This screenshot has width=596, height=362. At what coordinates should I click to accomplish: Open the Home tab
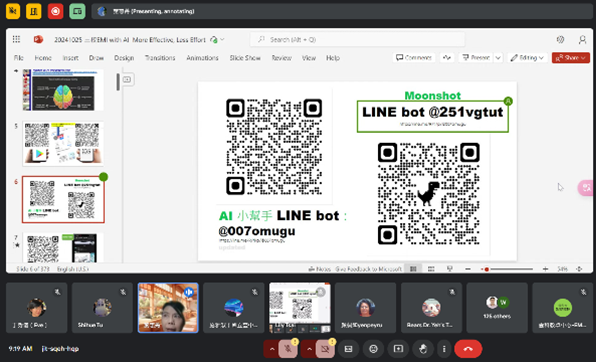point(43,58)
